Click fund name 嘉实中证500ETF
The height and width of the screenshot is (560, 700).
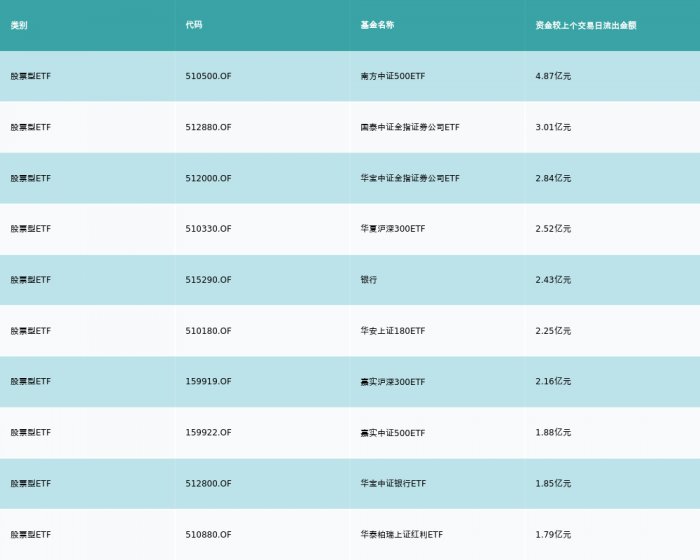[393, 433]
